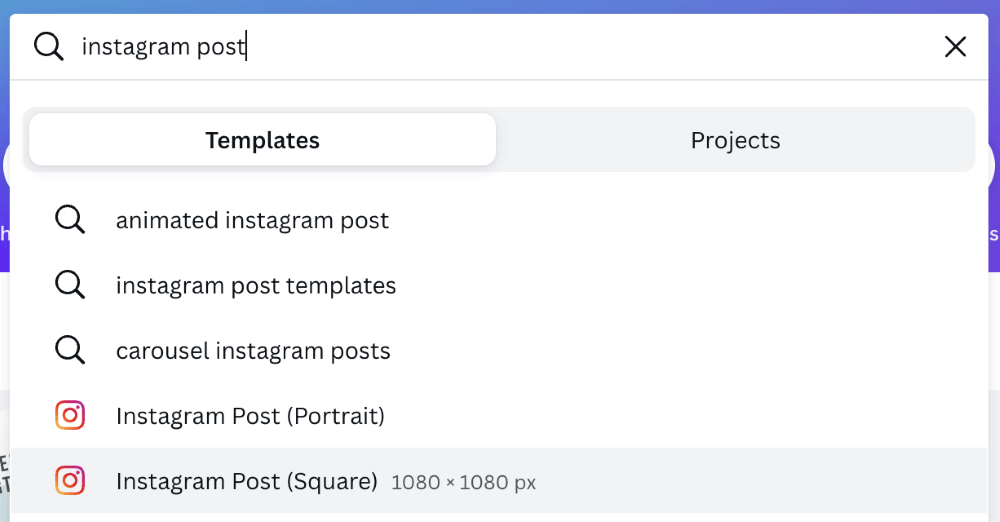Focus the 'instagram post' search input field

coord(500,46)
